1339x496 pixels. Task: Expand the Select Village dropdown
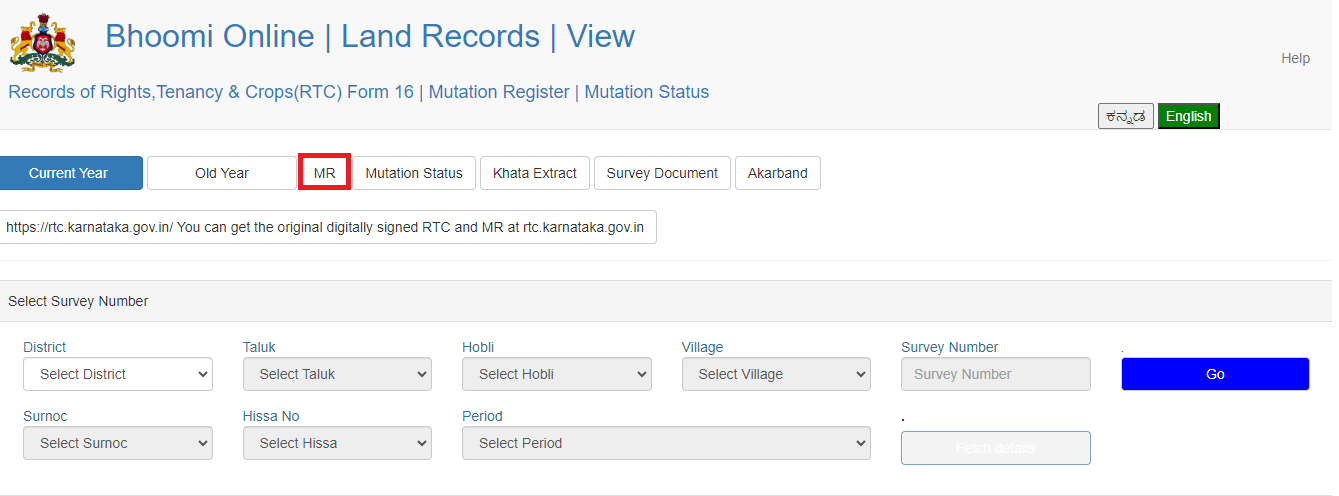point(776,374)
